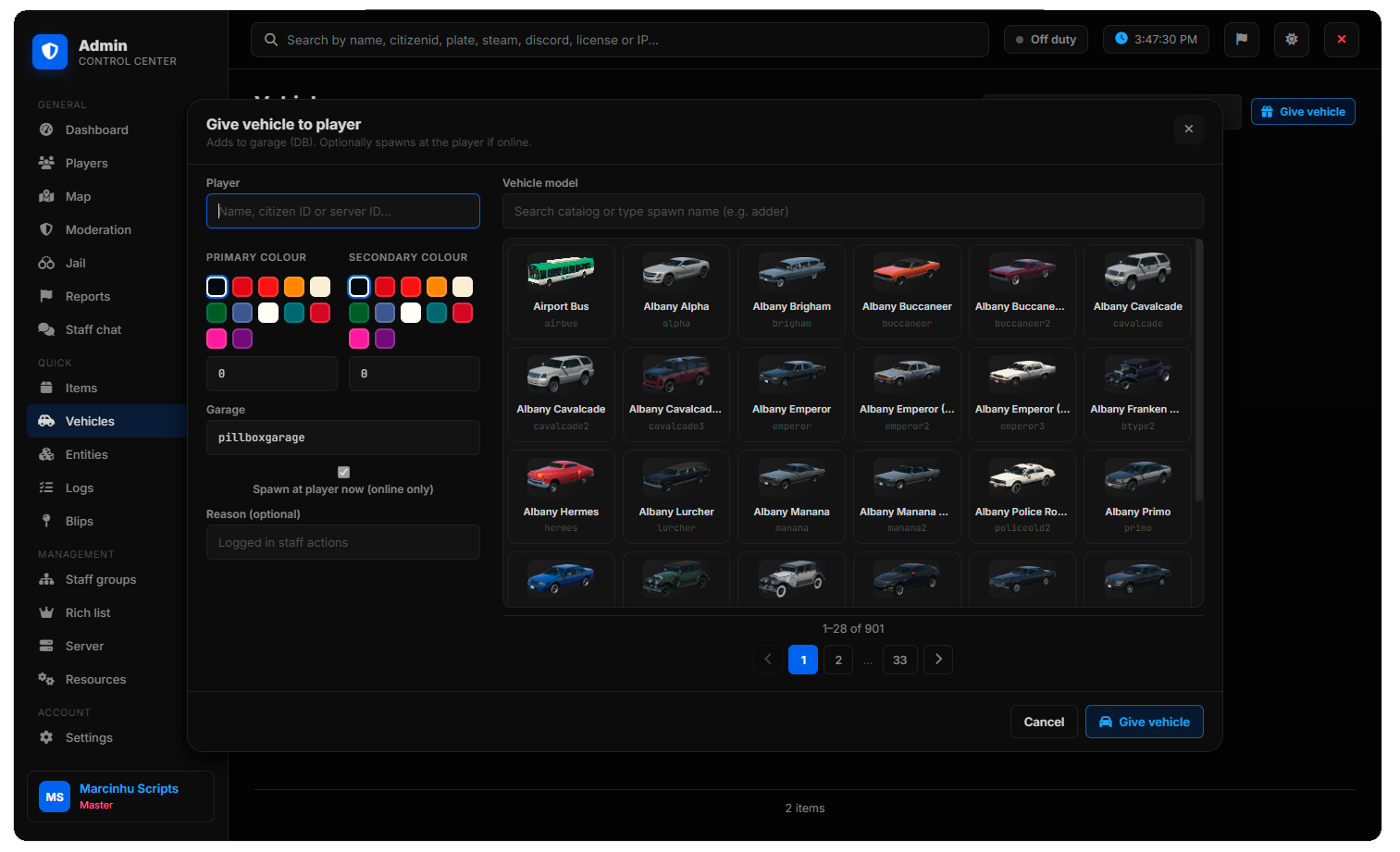
Task: Select page 2 of the catalog
Action: tap(838, 660)
